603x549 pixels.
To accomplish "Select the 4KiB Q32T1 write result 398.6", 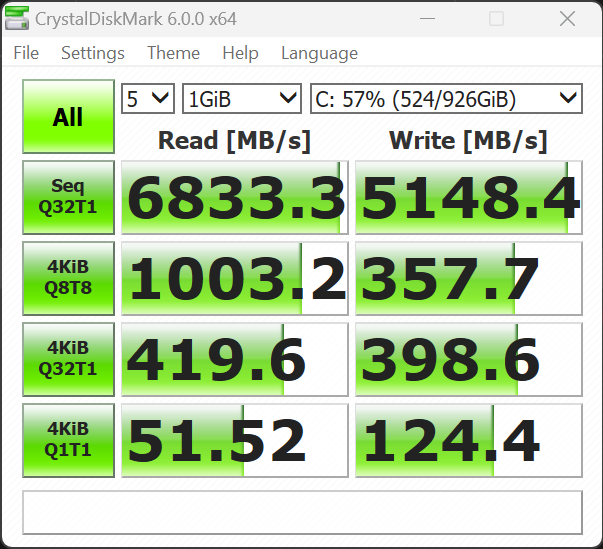I will [x=469, y=359].
